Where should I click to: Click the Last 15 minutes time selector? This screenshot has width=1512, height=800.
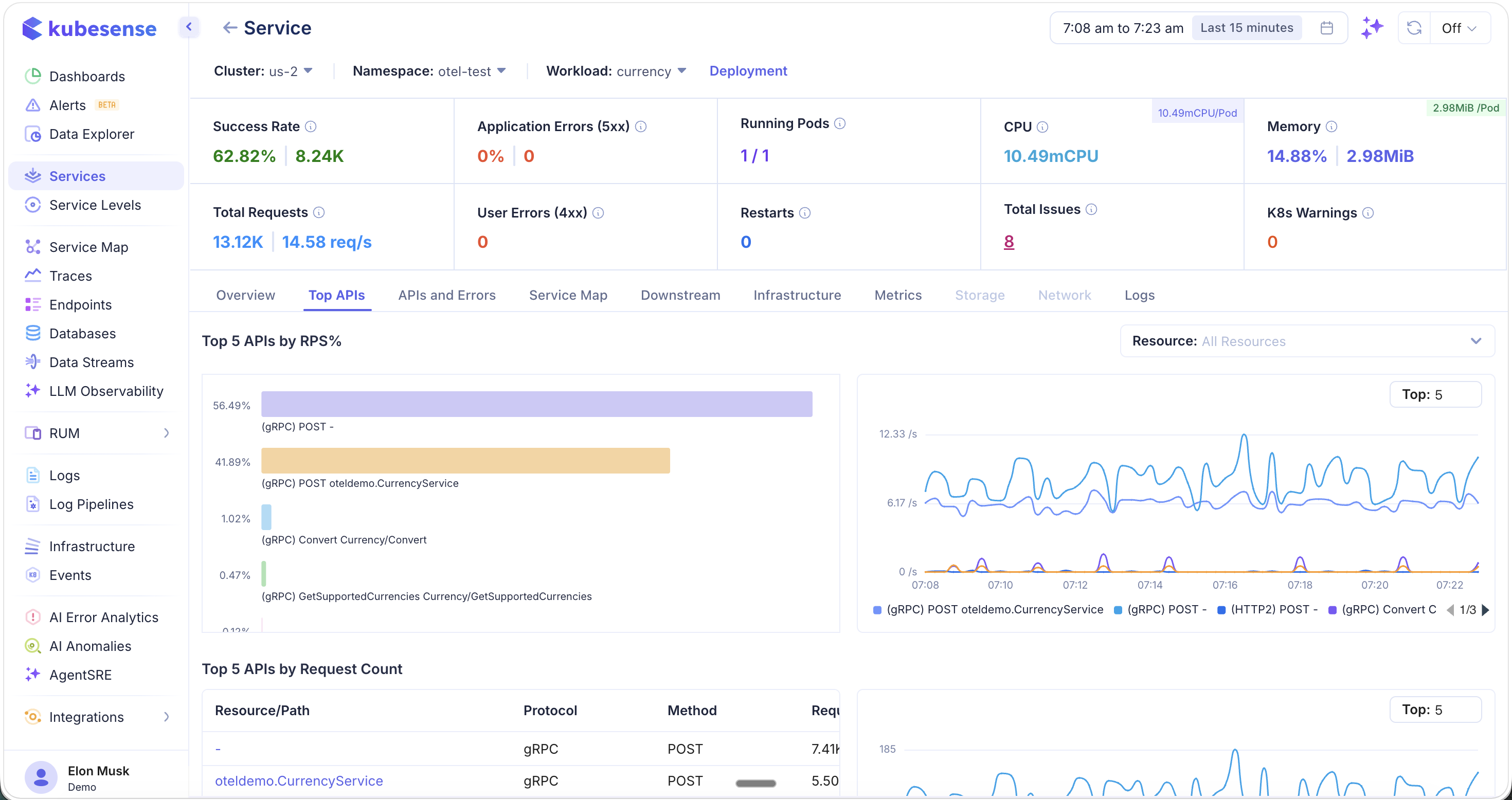tap(1247, 27)
